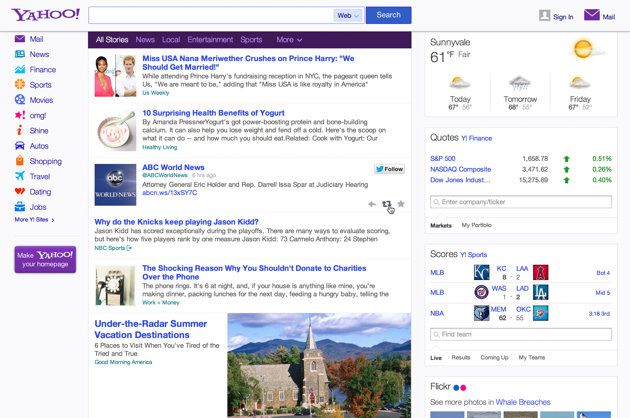Switch to the Results tab in Scores
Image resolution: width=630 pixels, height=418 pixels.
[x=461, y=357]
